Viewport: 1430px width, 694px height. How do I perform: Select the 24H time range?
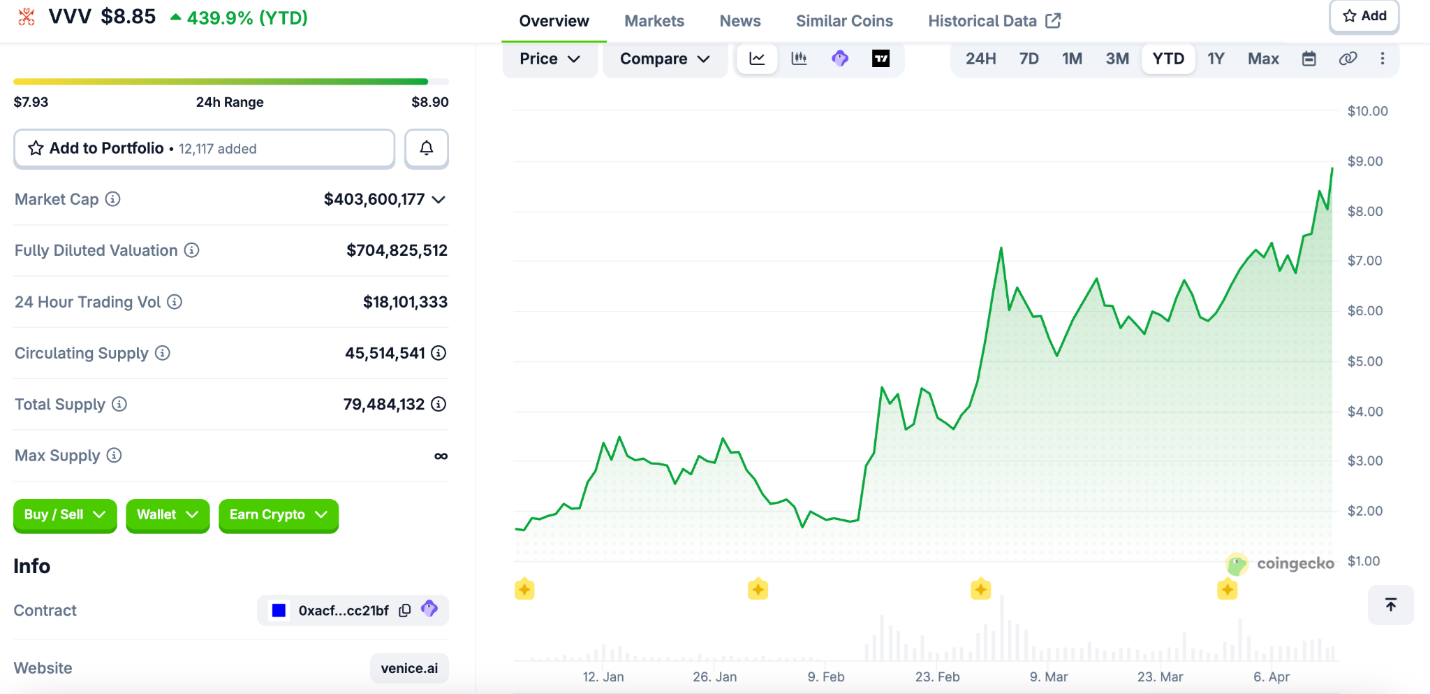point(980,59)
